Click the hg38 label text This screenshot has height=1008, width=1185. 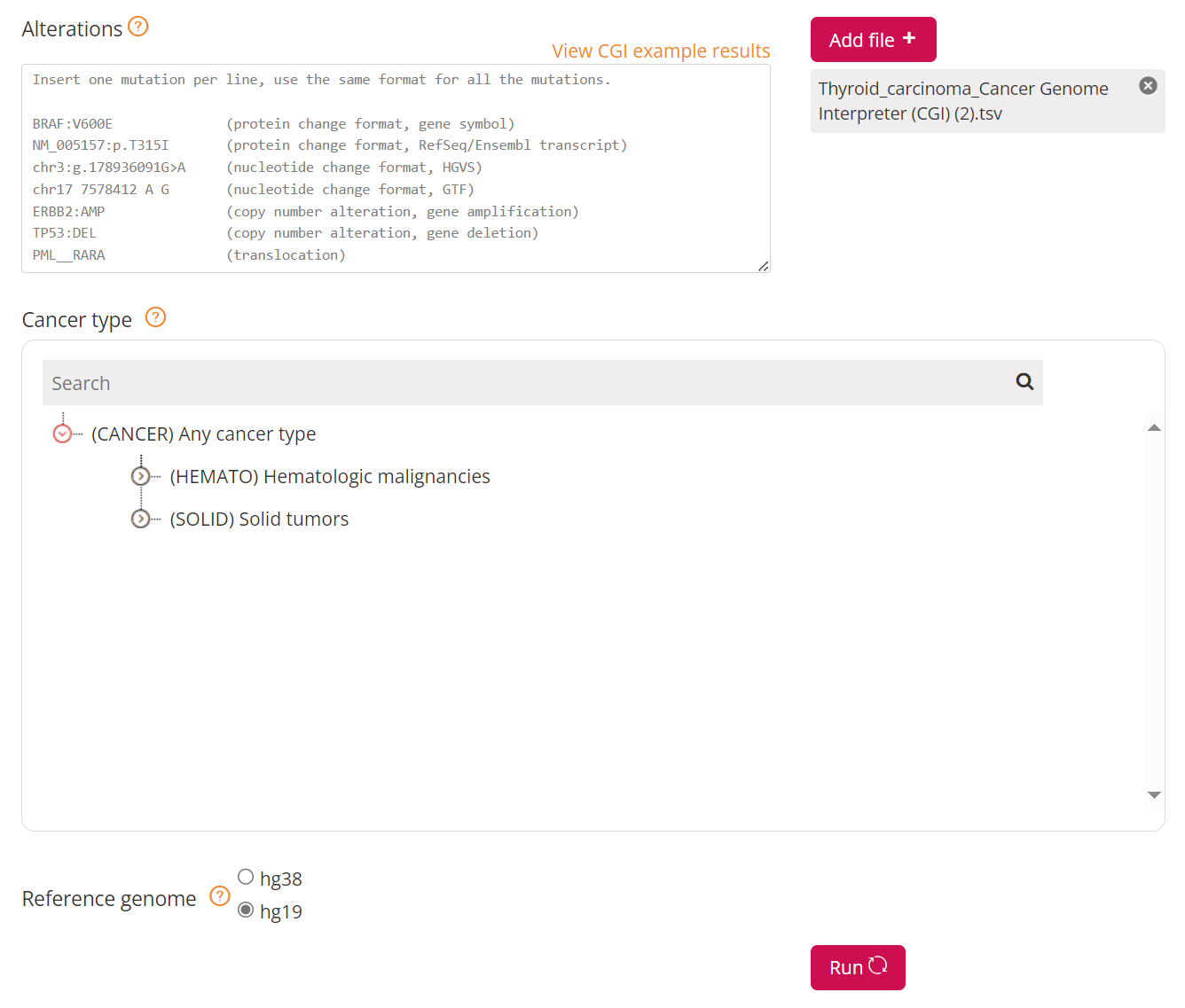281,879
